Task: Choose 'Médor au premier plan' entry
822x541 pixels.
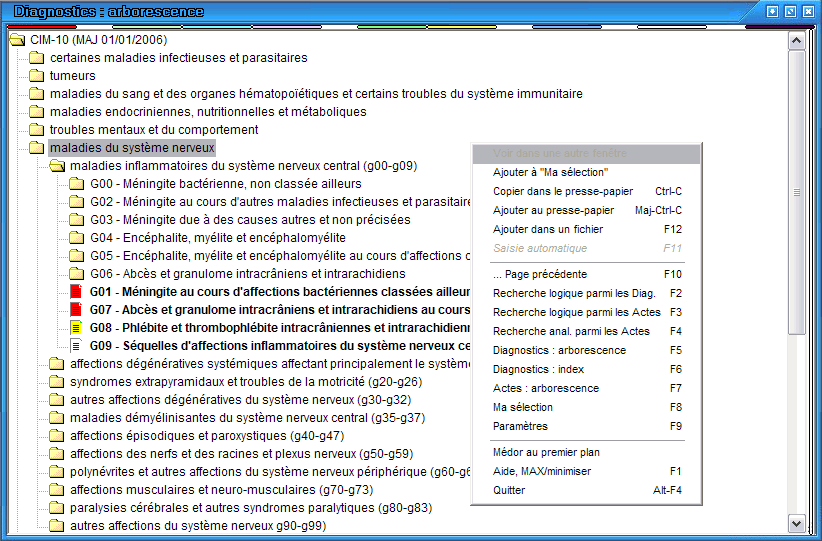Action: click(586, 452)
